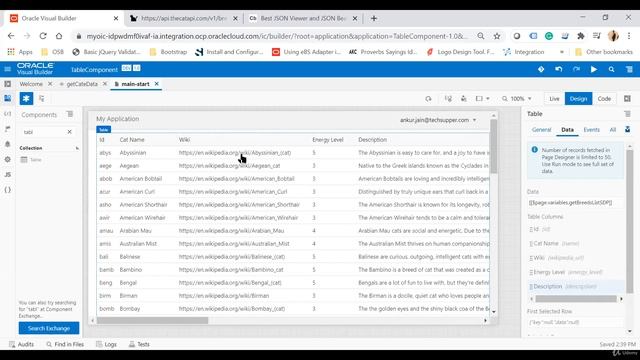Select the Data properties tab

[x=567, y=130]
